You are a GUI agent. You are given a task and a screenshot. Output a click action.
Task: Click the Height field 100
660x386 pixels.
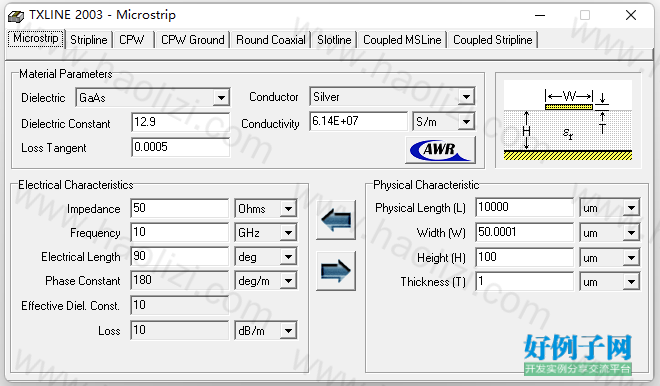pos(524,257)
